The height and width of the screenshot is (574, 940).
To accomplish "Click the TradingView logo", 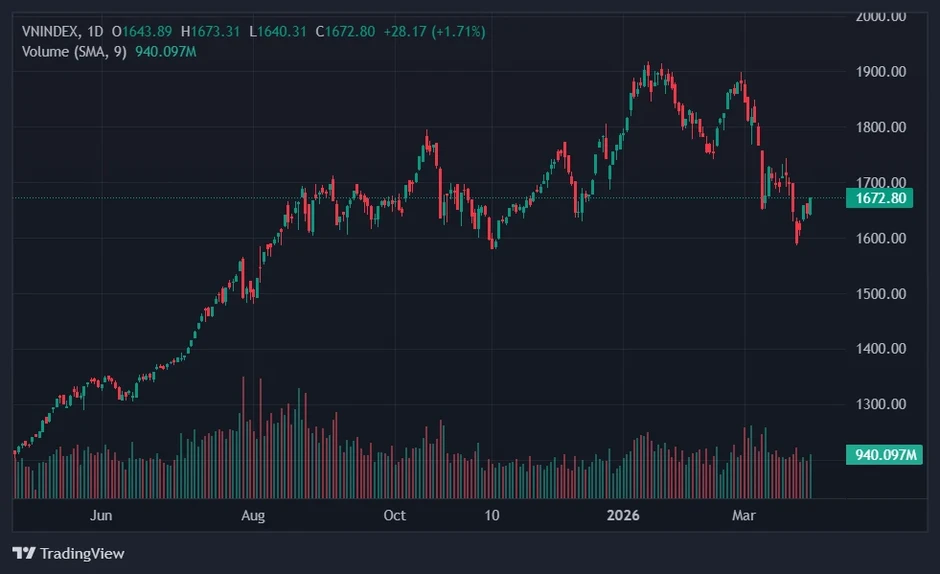I will (24, 553).
